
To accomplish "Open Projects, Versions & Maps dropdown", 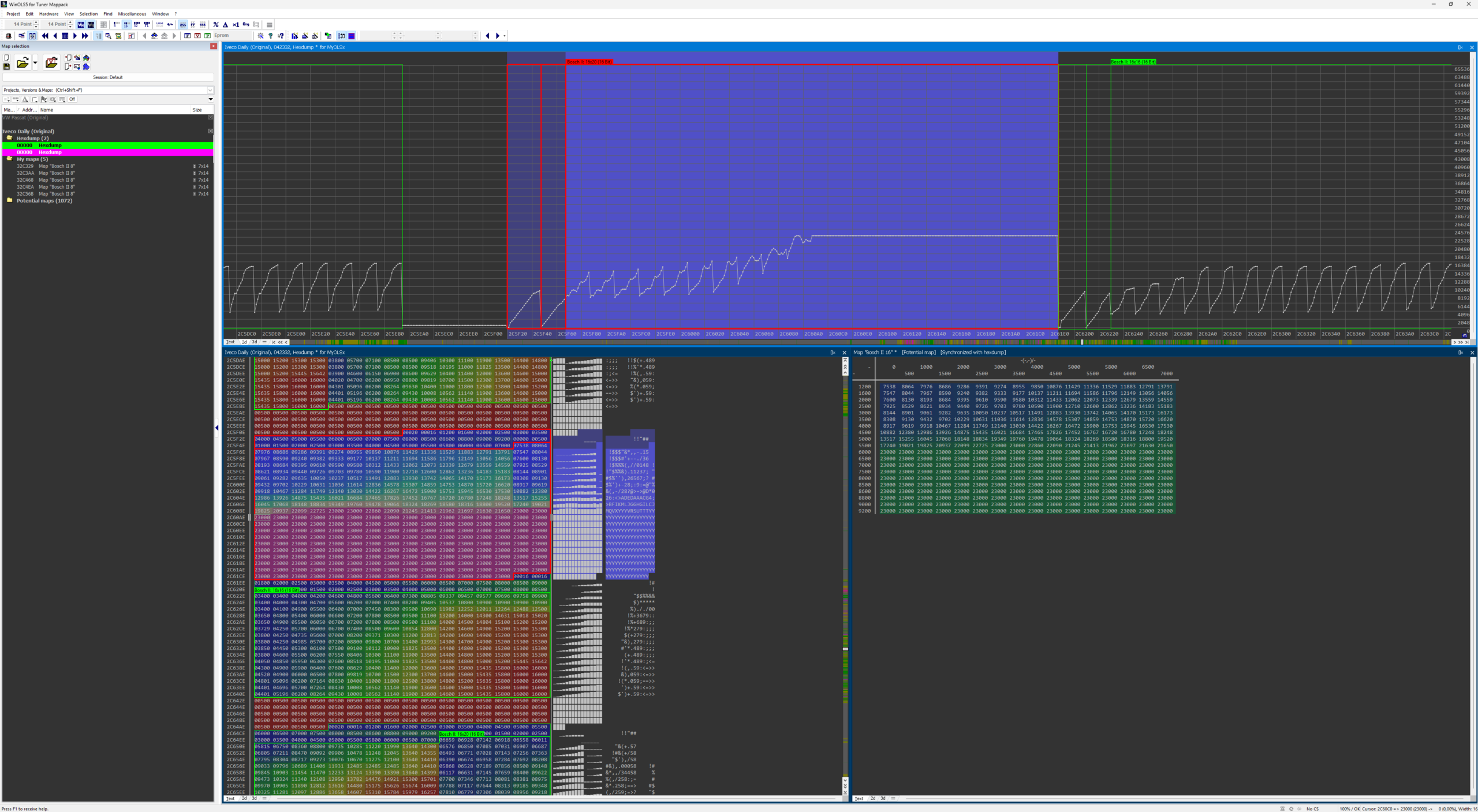I will (x=210, y=90).
